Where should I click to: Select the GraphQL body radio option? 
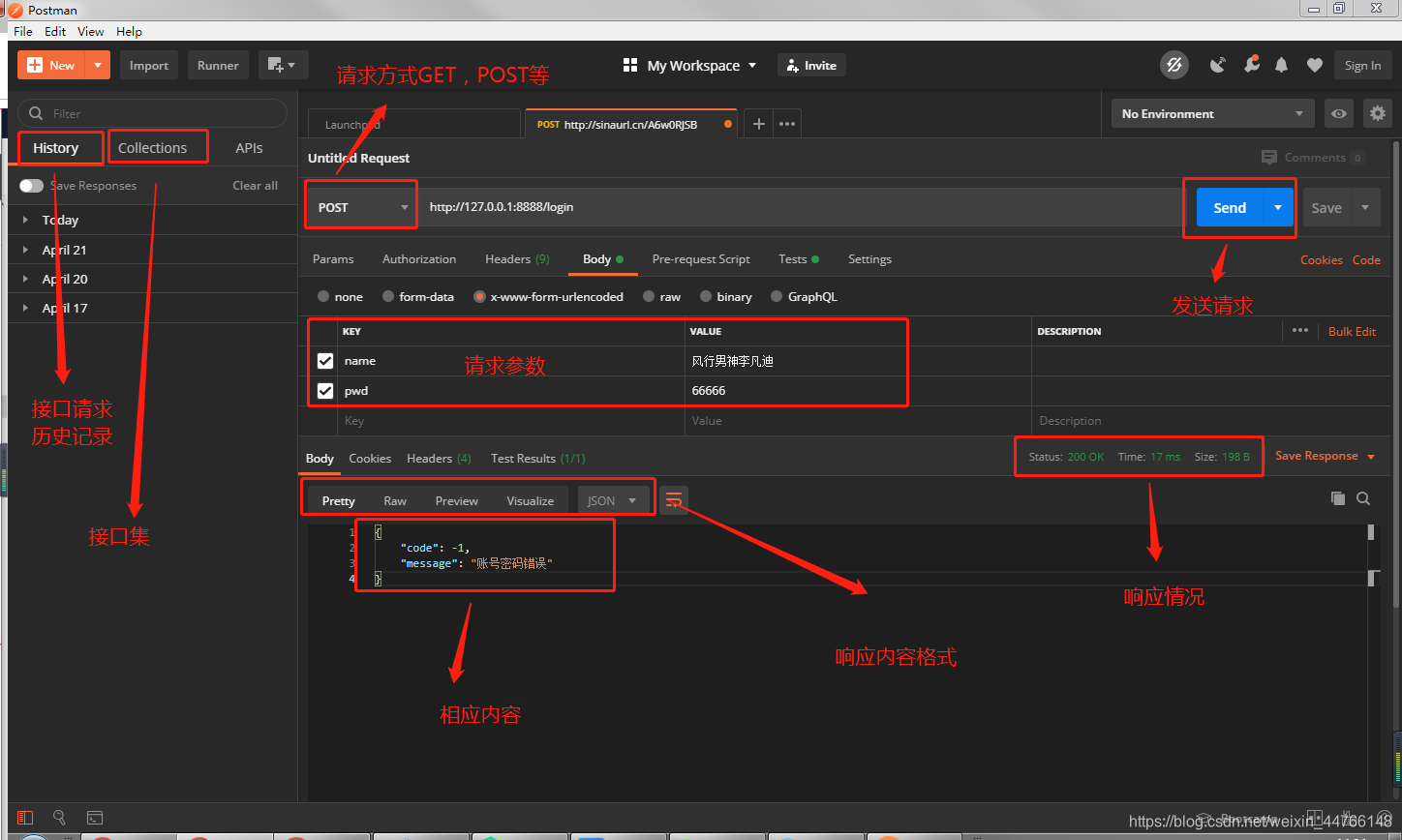click(x=777, y=297)
